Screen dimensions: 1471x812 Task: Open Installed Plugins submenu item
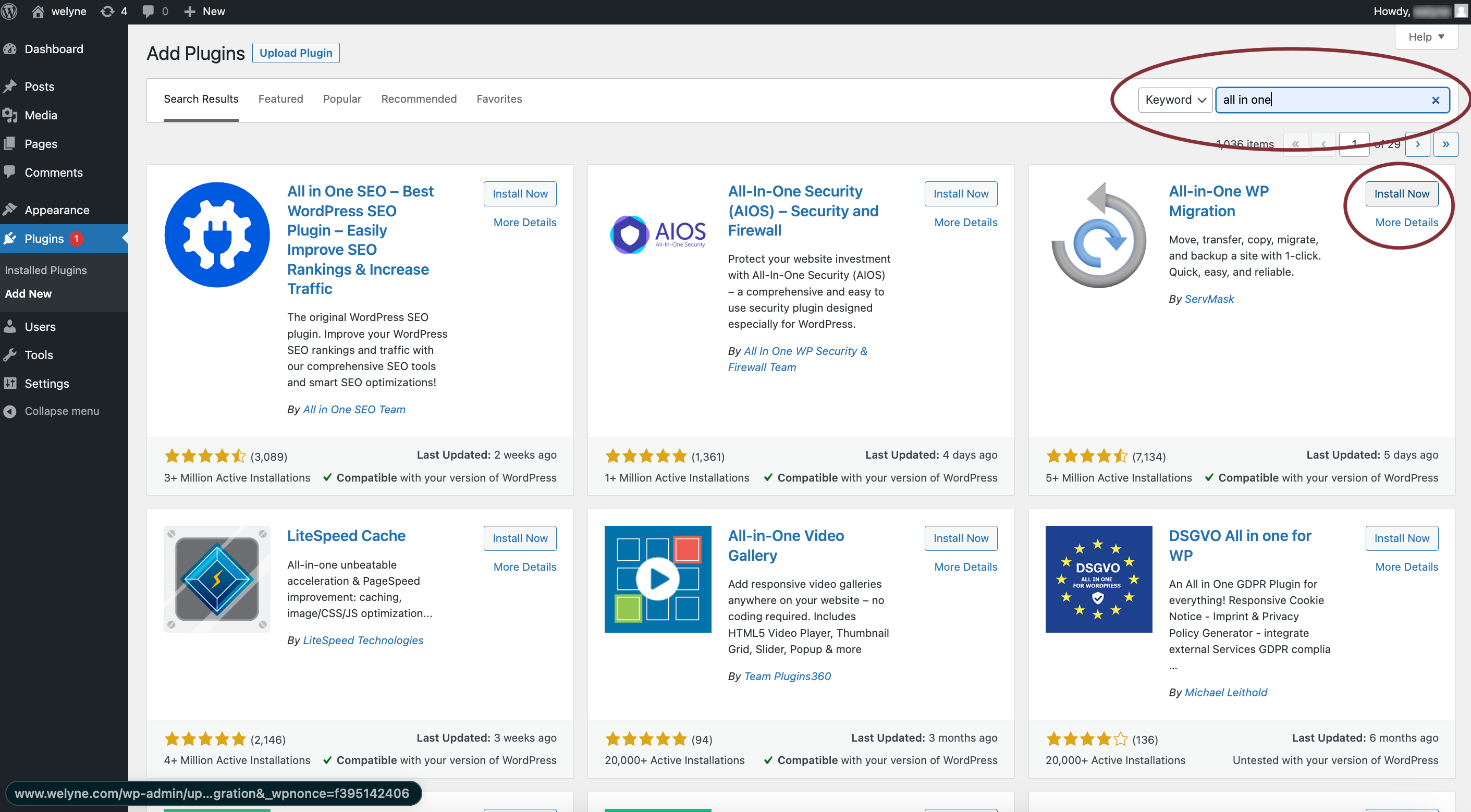point(46,270)
